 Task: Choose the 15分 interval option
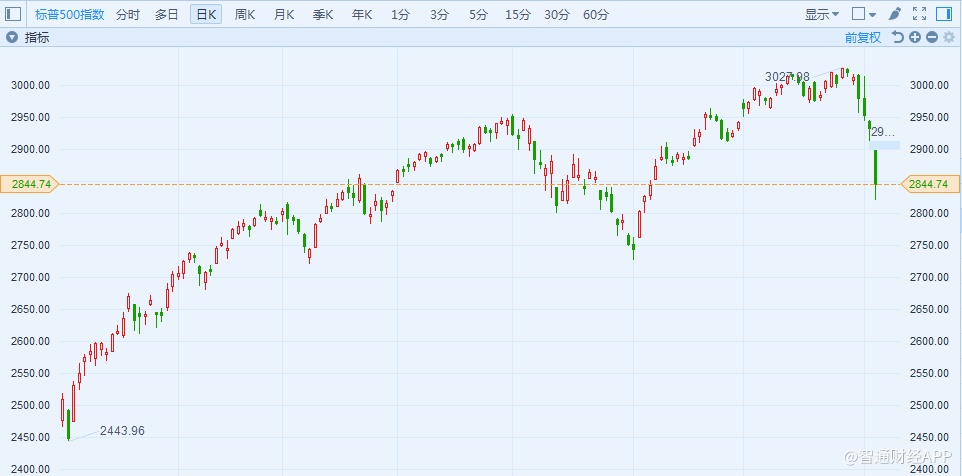click(x=518, y=14)
